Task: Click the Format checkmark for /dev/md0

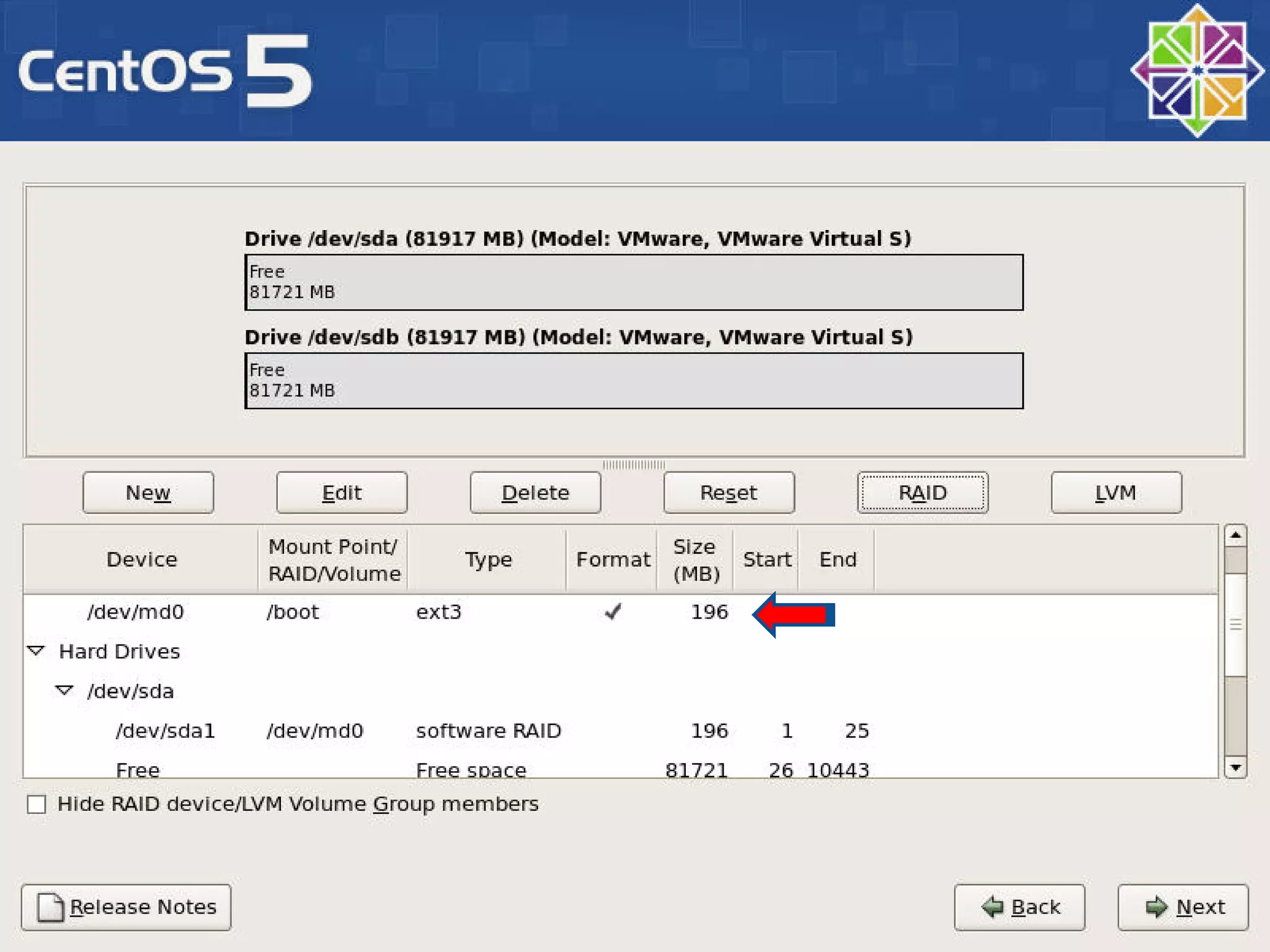Action: (x=613, y=612)
